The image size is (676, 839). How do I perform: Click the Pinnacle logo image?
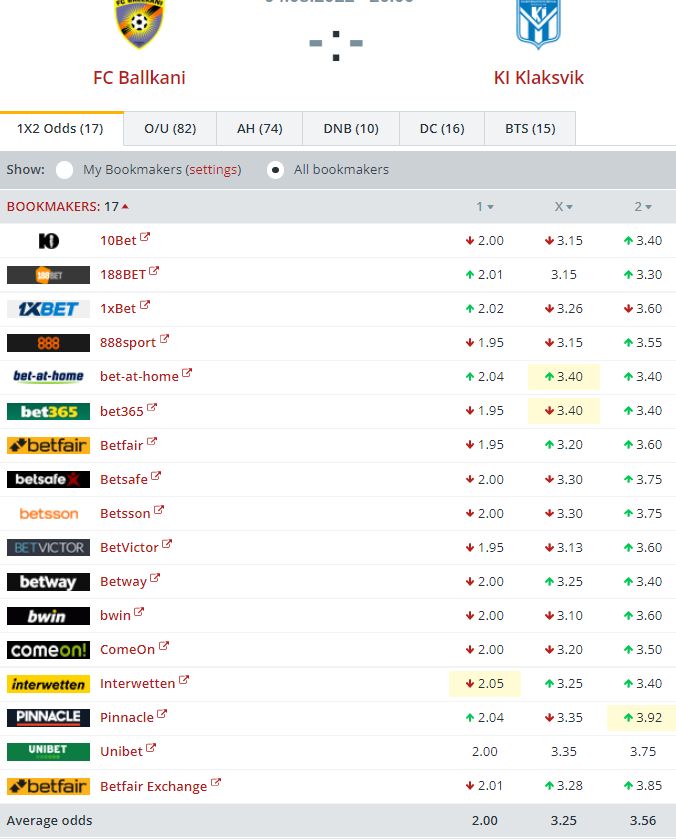click(48, 718)
